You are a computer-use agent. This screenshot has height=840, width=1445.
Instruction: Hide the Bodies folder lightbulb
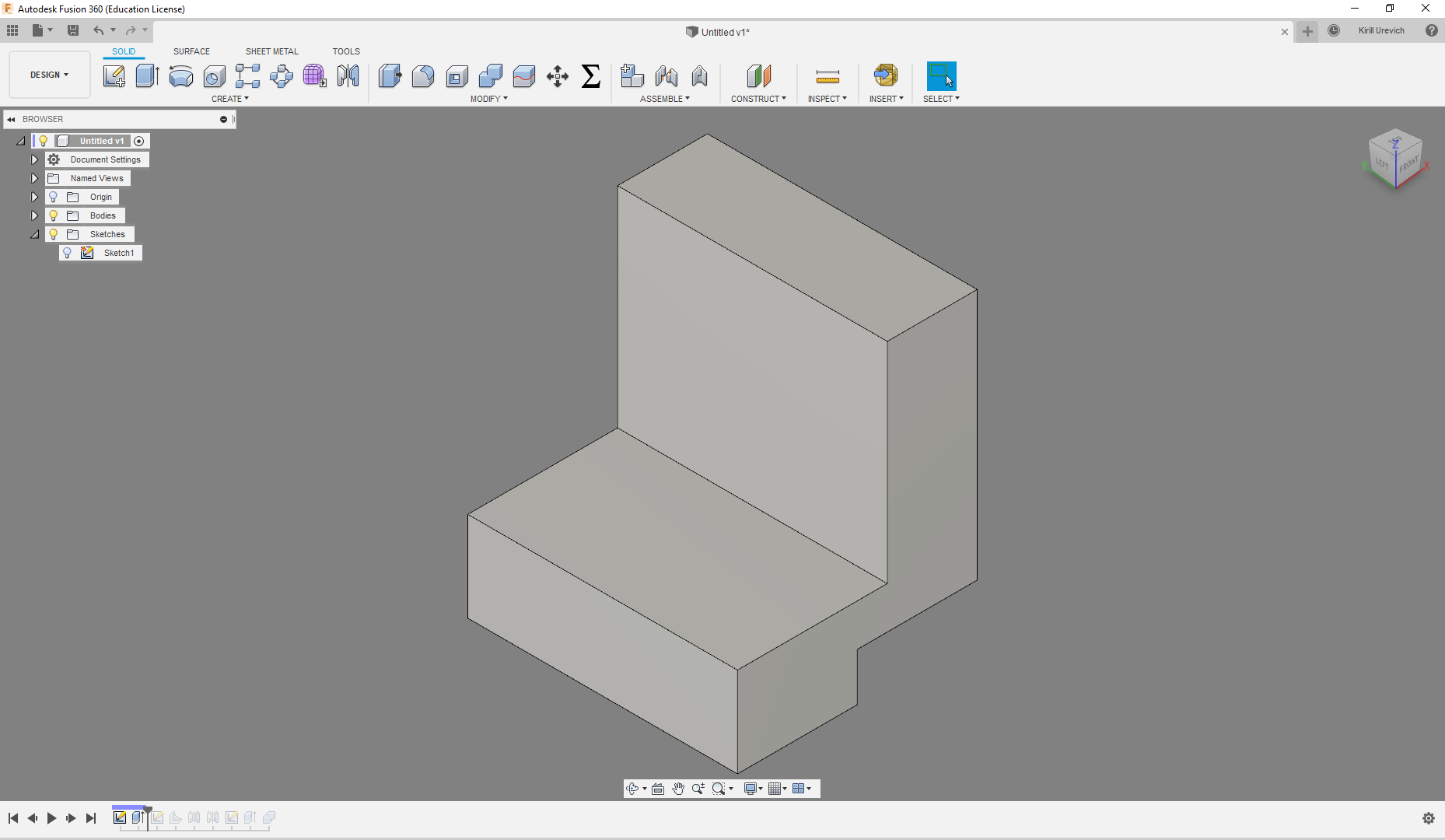click(54, 215)
